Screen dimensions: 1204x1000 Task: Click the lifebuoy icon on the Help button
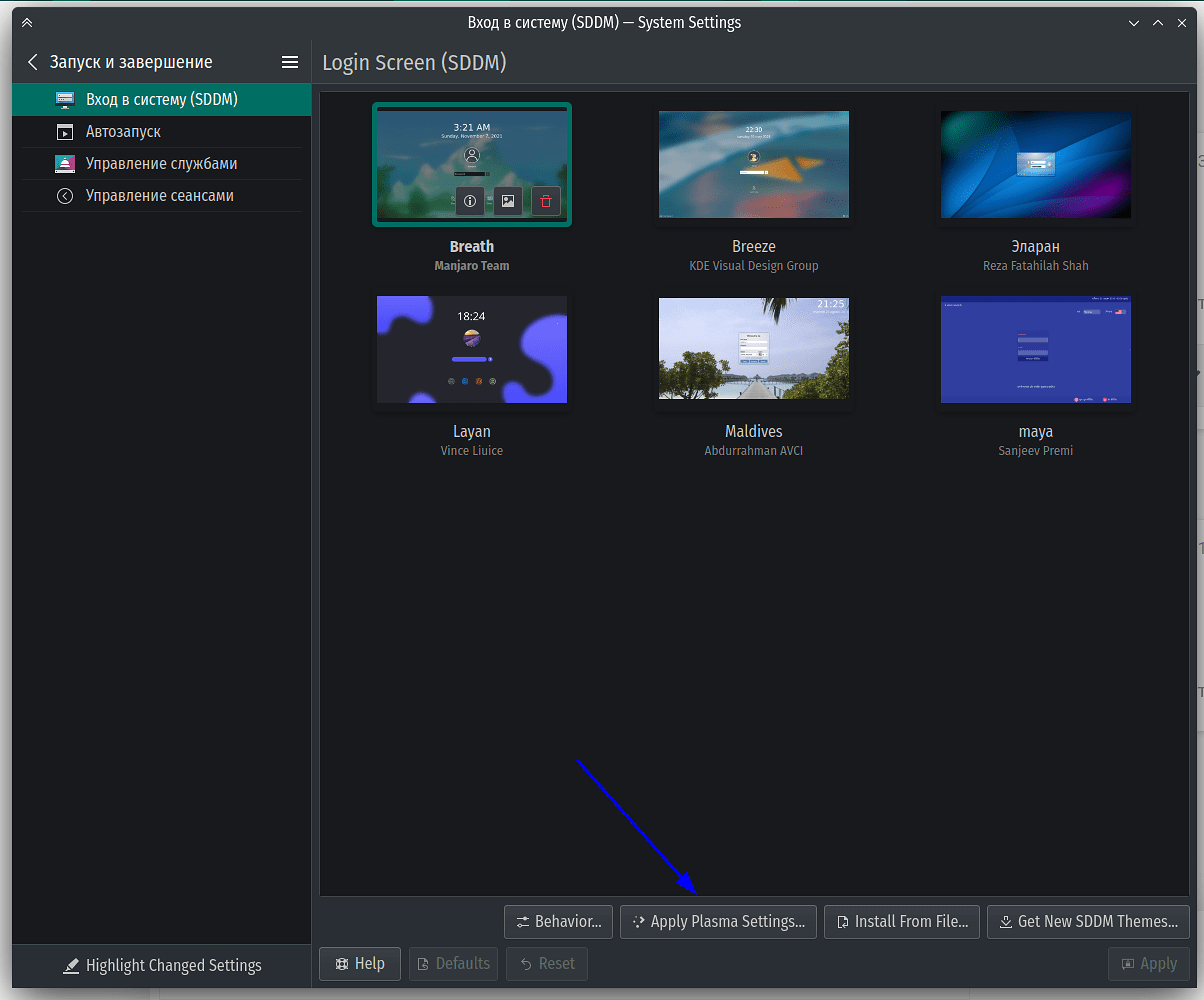[340, 963]
